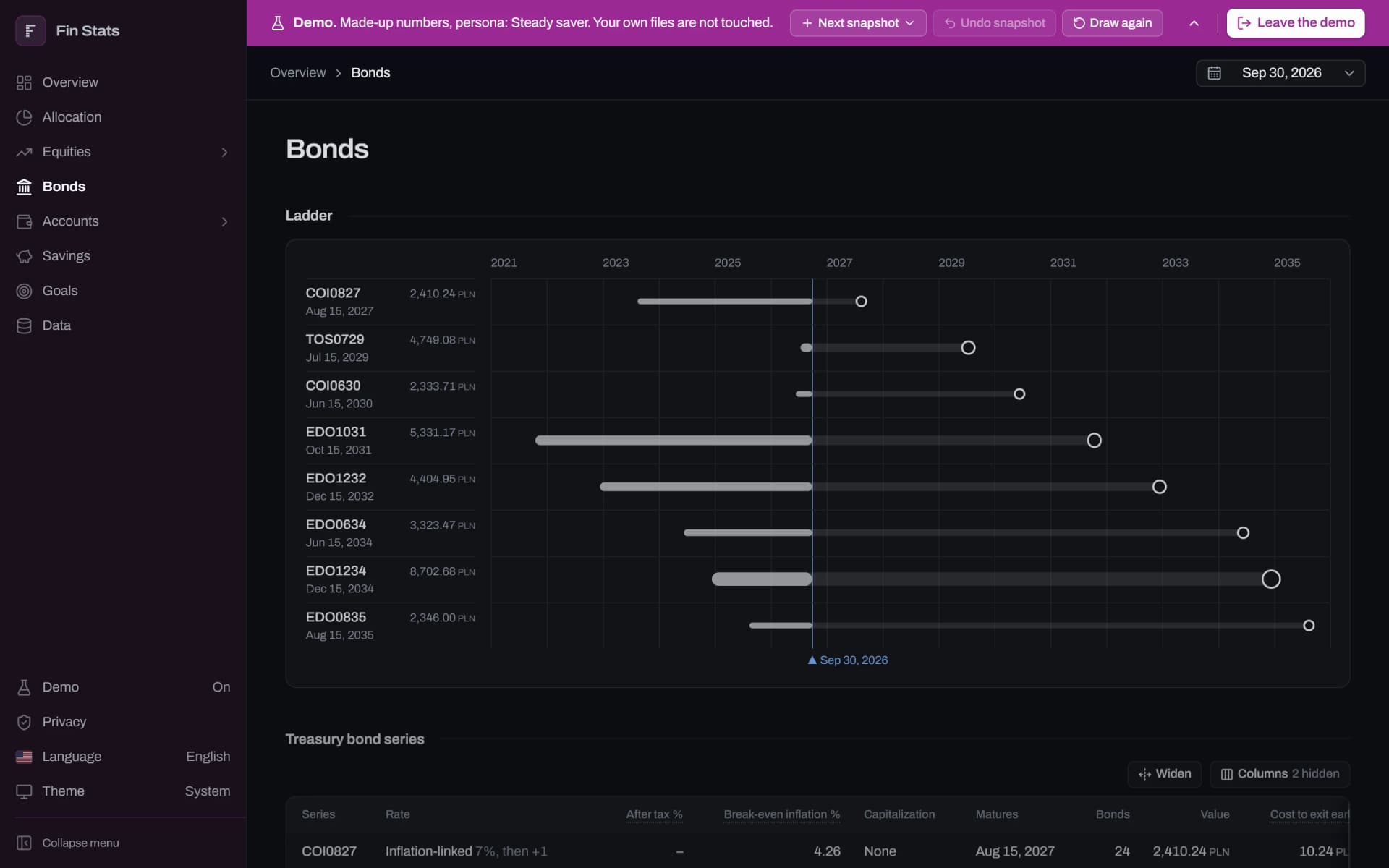Image resolution: width=1389 pixels, height=868 pixels.
Task: Select the Savings piggy bank icon
Action: click(x=24, y=256)
